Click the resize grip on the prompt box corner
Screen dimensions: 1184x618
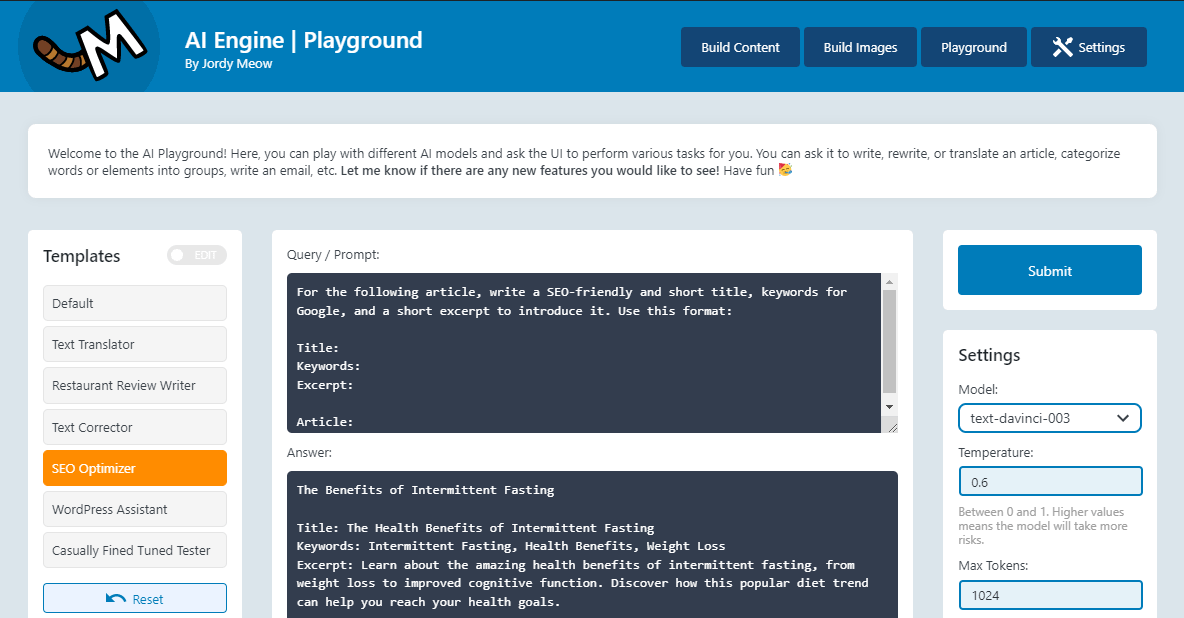[x=890, y=425]
